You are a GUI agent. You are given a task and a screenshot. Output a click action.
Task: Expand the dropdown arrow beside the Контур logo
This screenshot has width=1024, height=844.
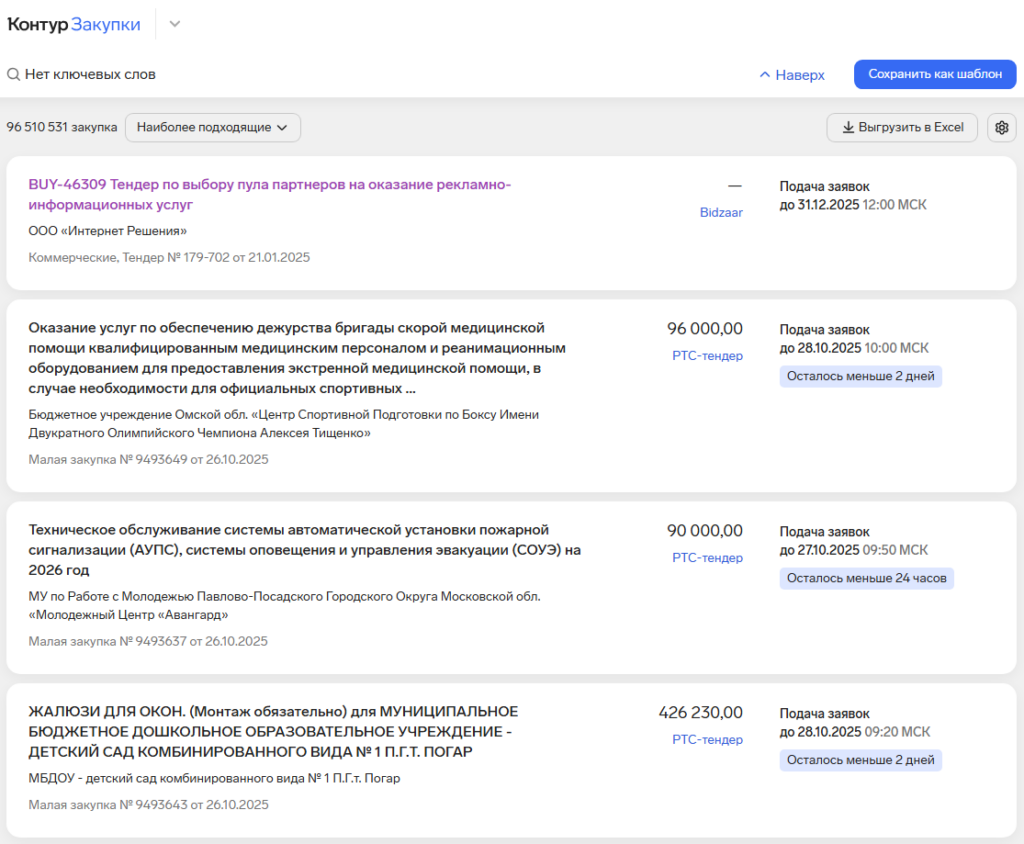[x=174, y=23]
